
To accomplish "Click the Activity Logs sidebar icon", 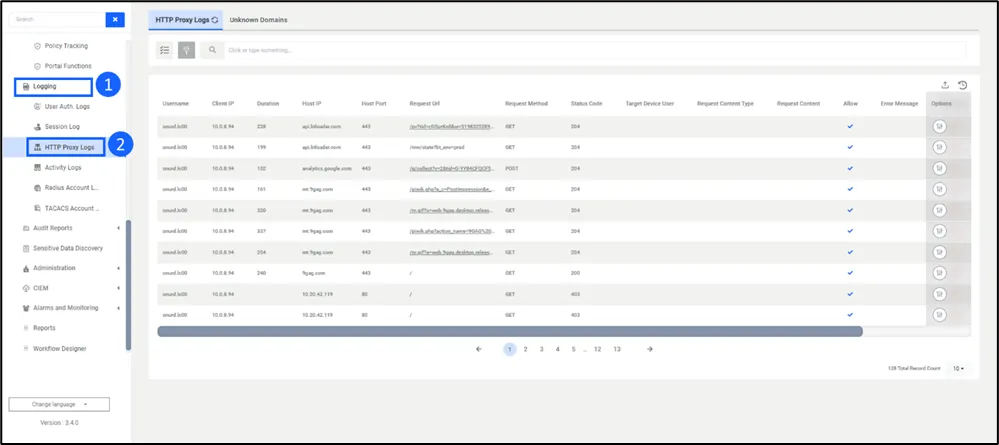I will point(38,168).
